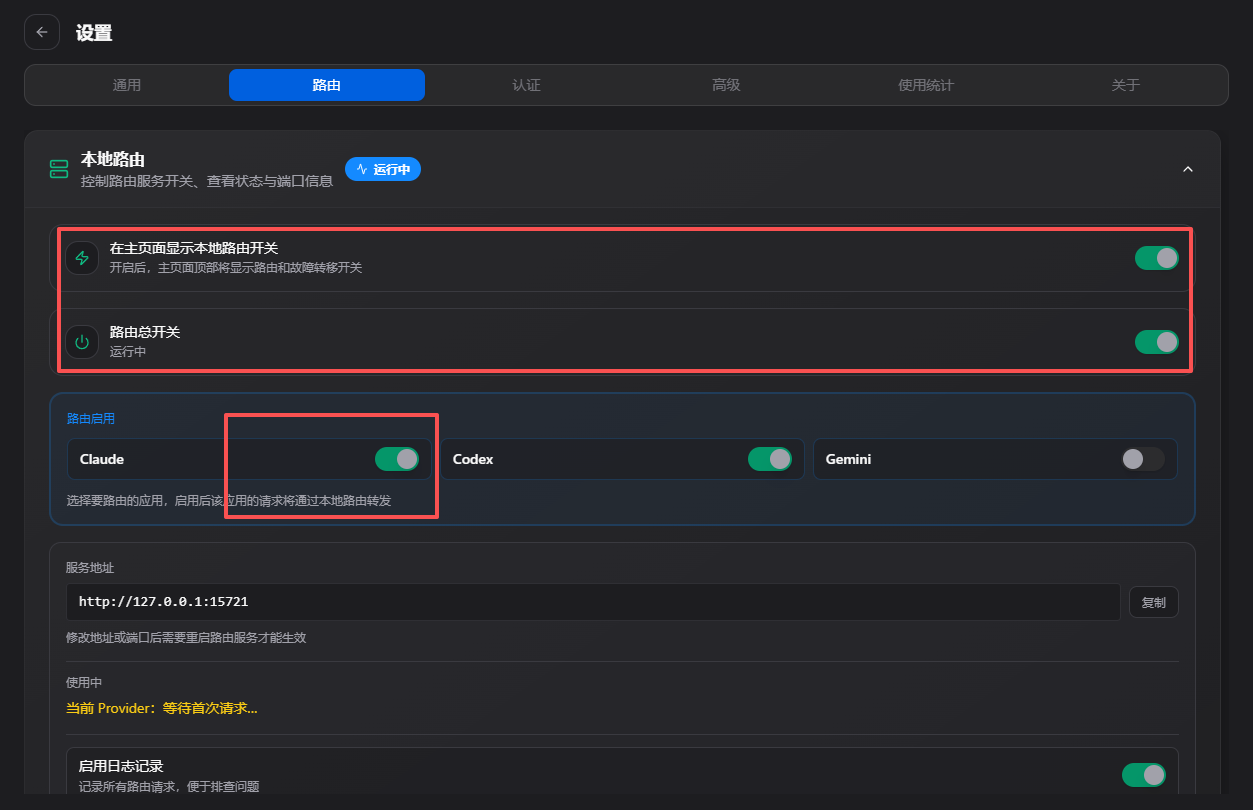
Task: Click the 启用日志记录 label
Action: (121, 766)
